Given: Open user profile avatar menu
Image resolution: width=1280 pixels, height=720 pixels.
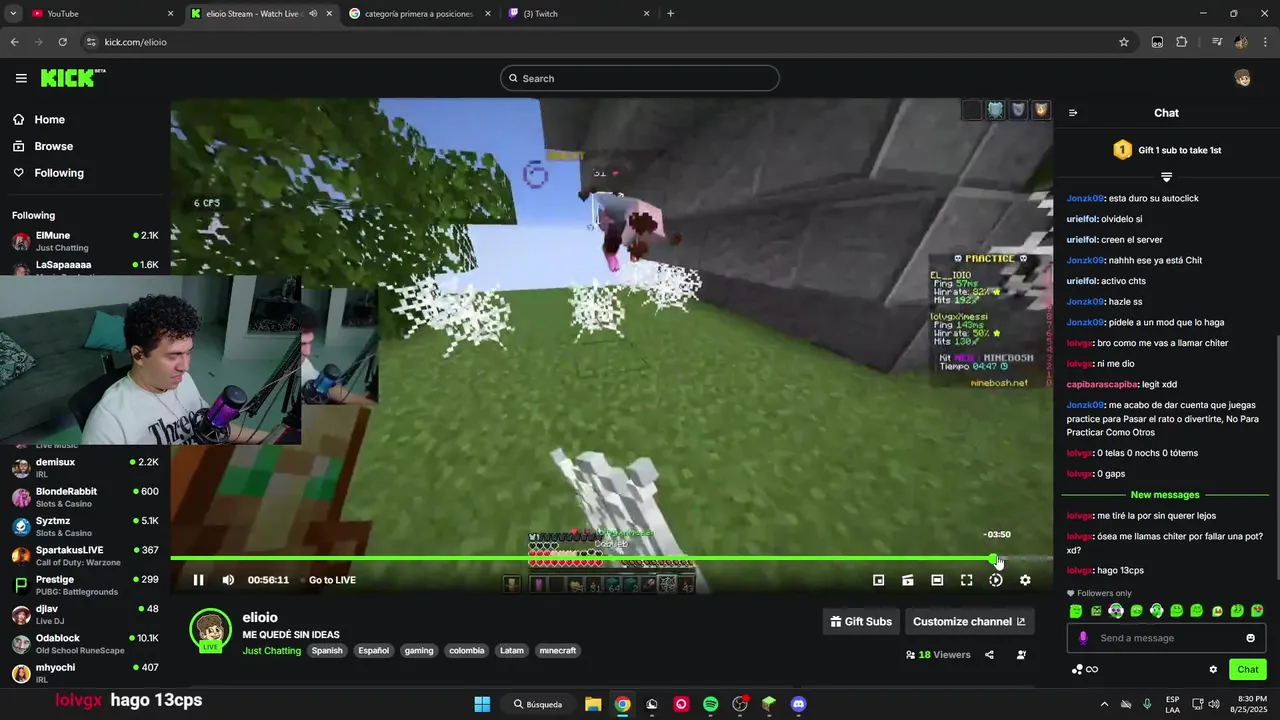Looking at the screenshot, I should pos(1242,78).
